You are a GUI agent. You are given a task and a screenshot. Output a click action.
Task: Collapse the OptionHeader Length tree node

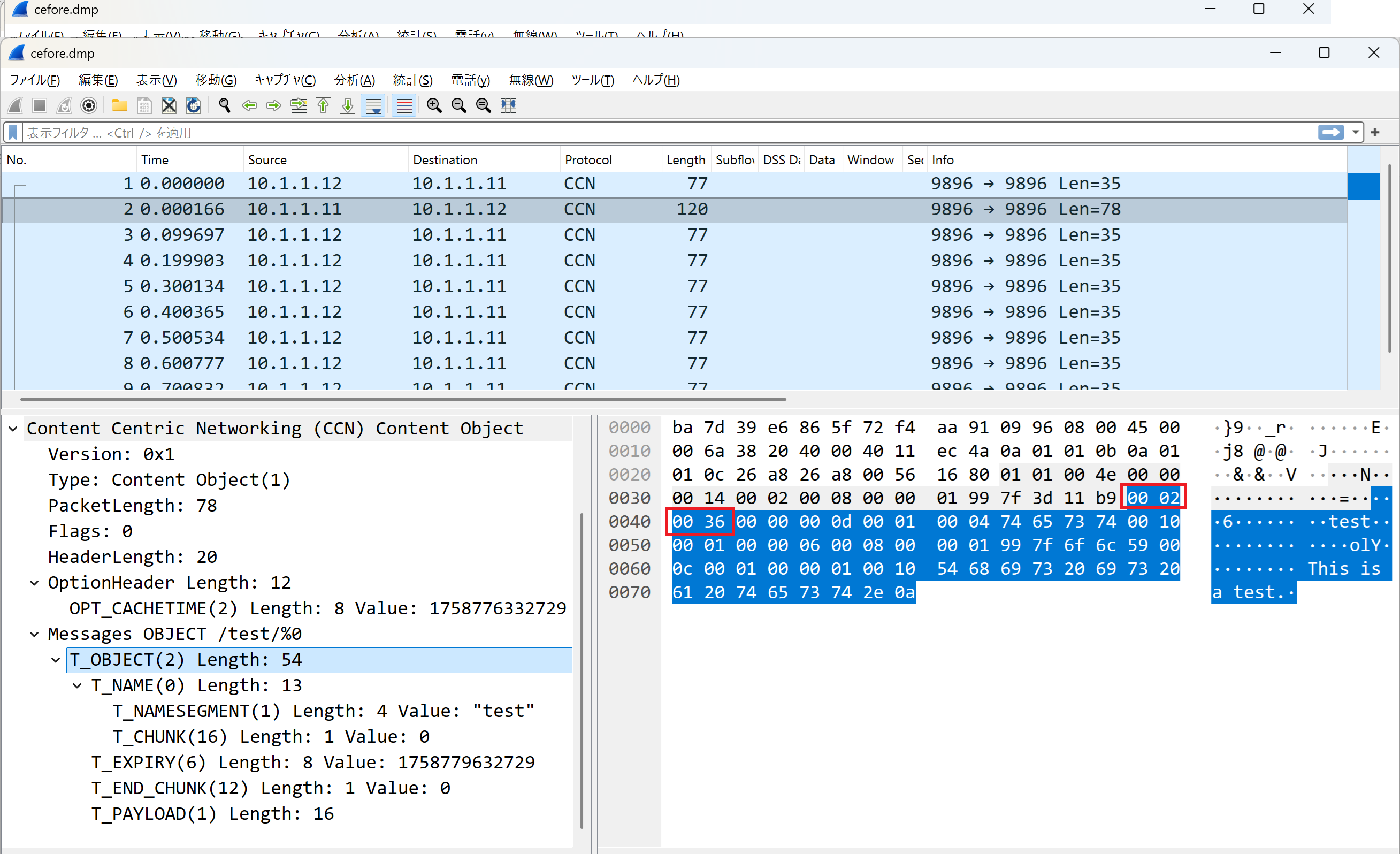(35, 583)
